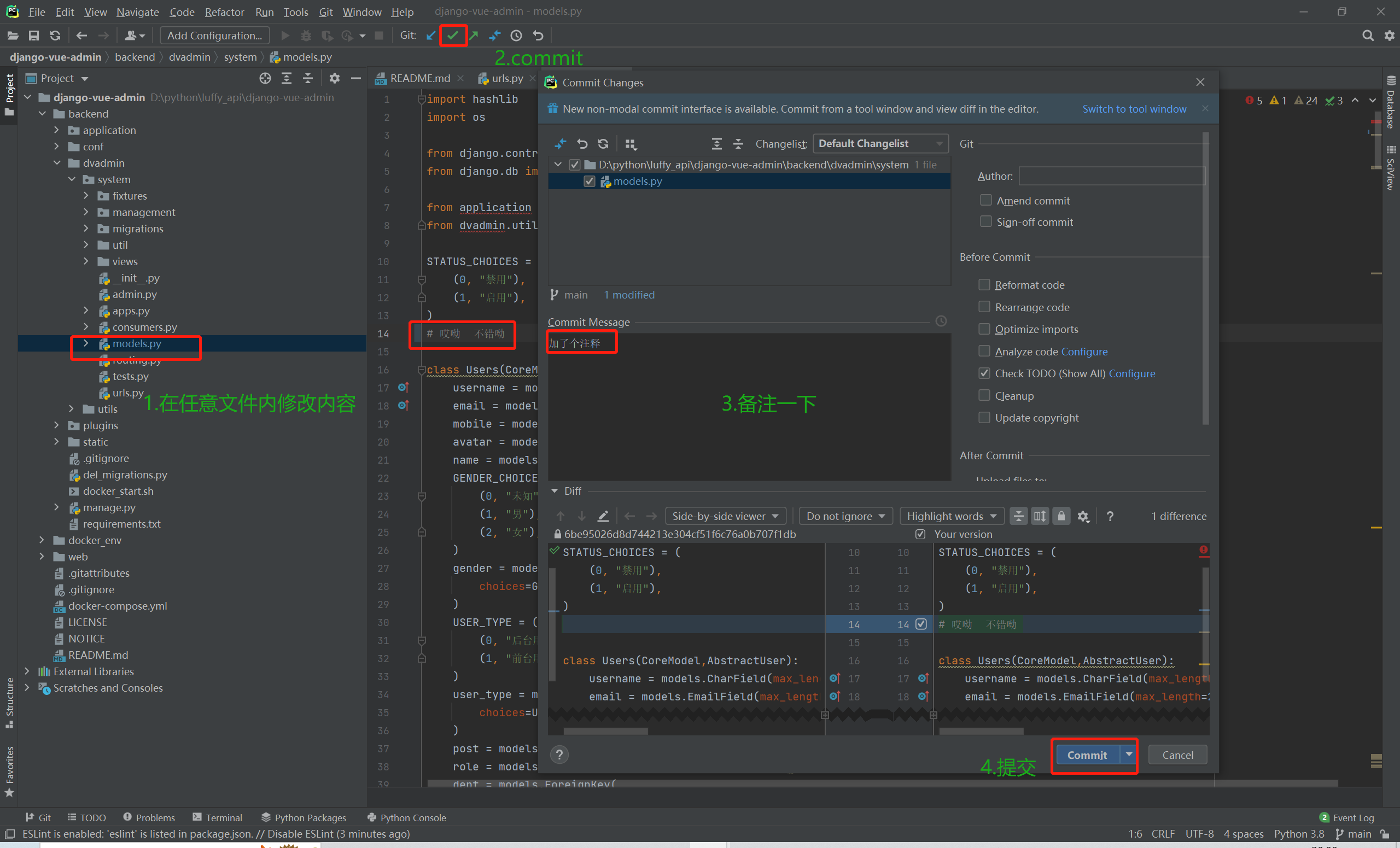The height and width of the screenshot is (848, 1400).
Task: Open Git show history clock icon
Action: coord(516,36)
